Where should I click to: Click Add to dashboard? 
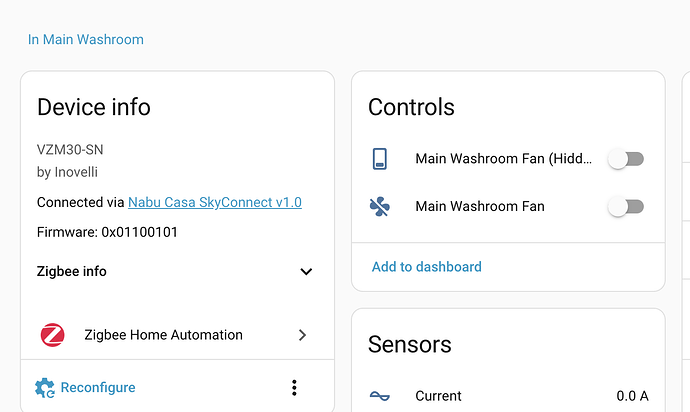427,267
